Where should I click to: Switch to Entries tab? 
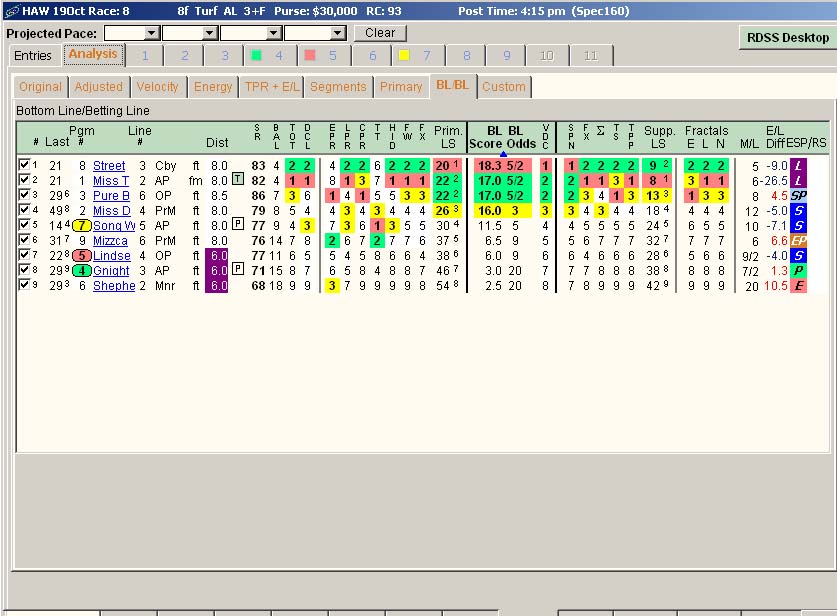tap(33, 56)
